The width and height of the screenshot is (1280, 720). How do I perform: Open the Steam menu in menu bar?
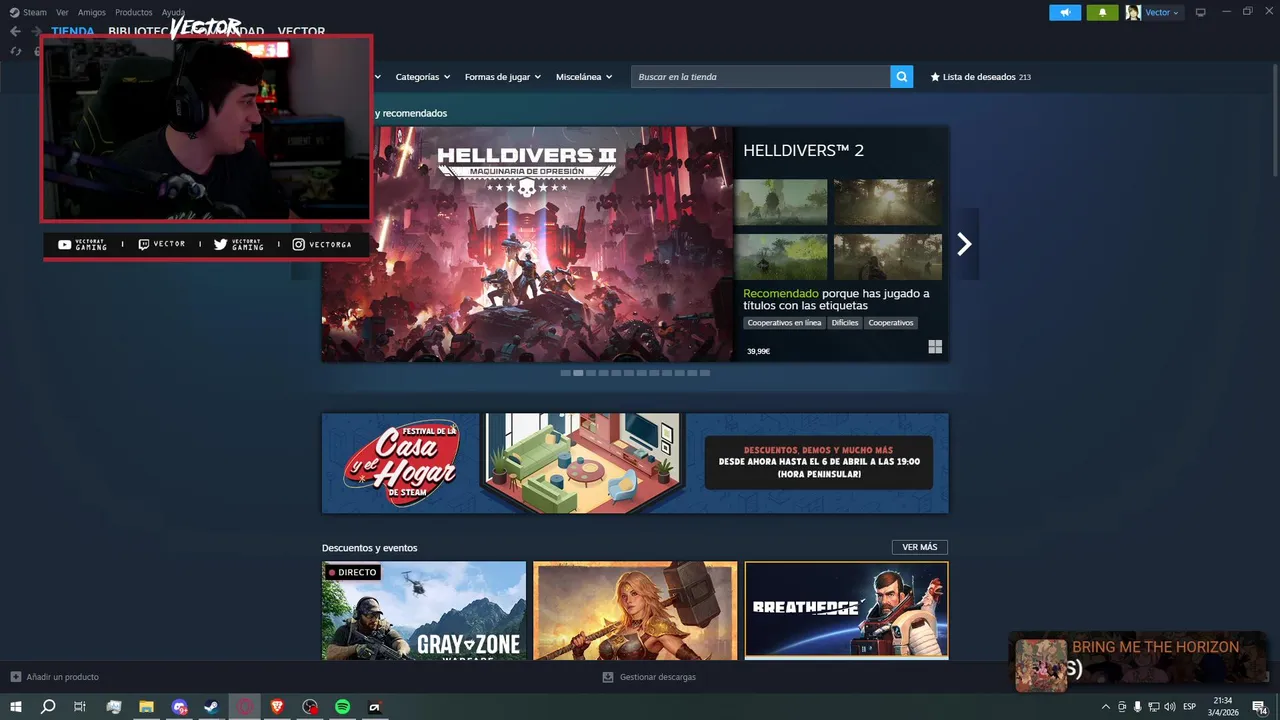pyautogui.click(x=34, y=12)
